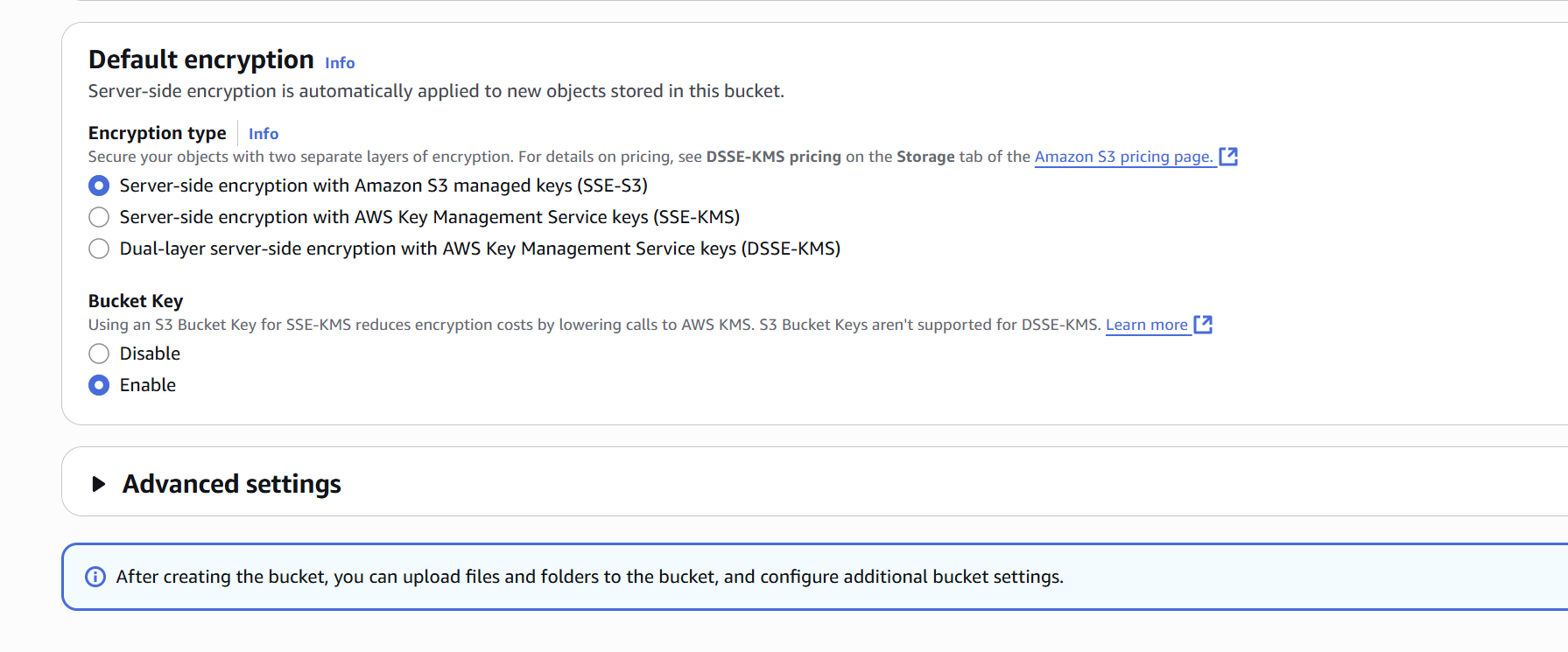Click external link icon beside Amazon S3 pricing page

(x=1228, y=157)
